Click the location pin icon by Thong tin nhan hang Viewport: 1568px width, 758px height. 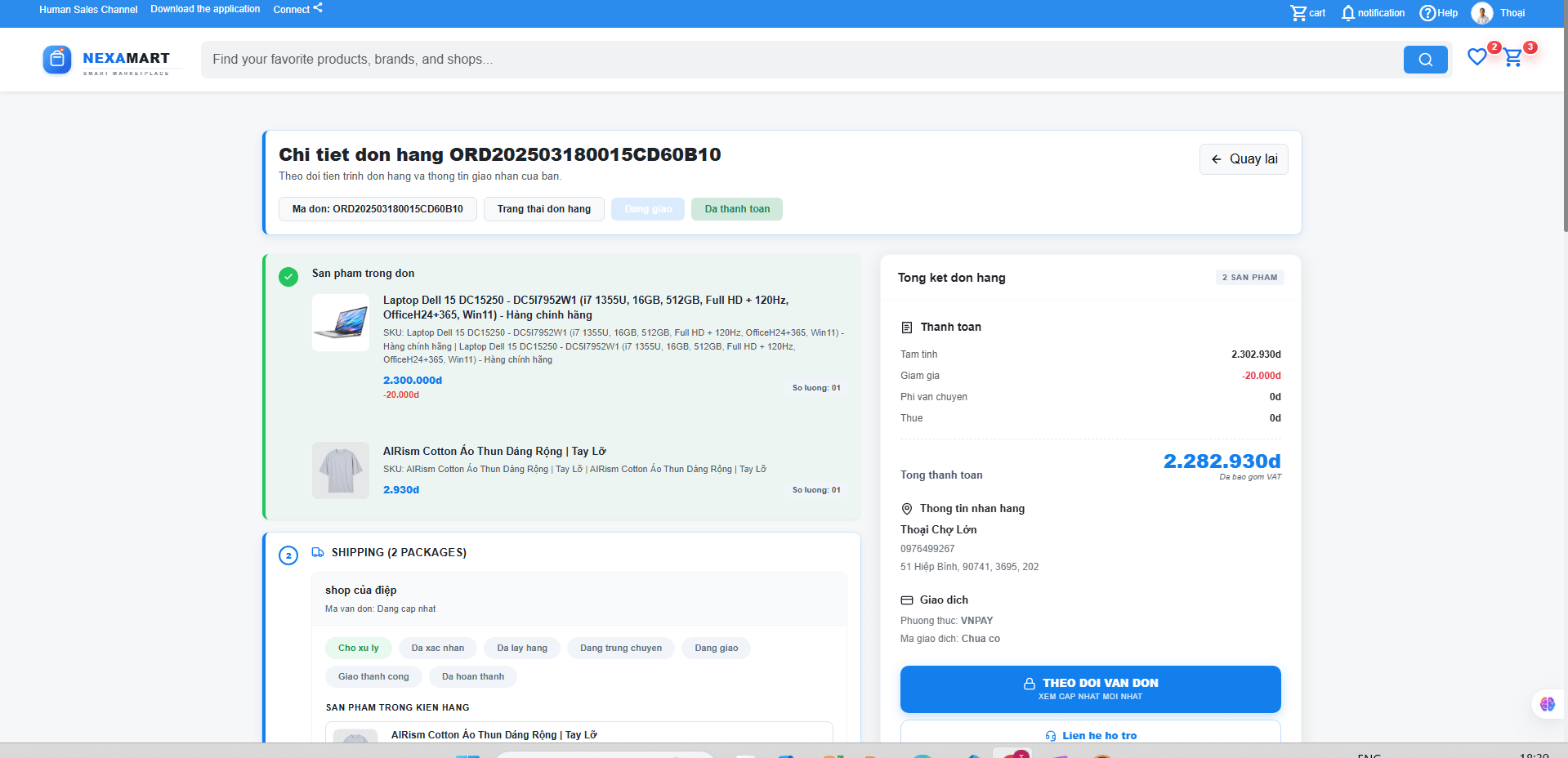pos(906,509)
